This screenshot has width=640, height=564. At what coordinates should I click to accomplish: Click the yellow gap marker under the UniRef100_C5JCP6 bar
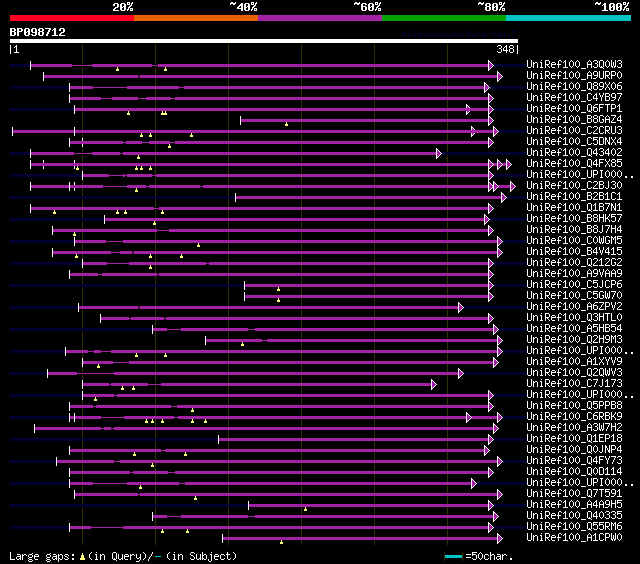coord(278,289)
